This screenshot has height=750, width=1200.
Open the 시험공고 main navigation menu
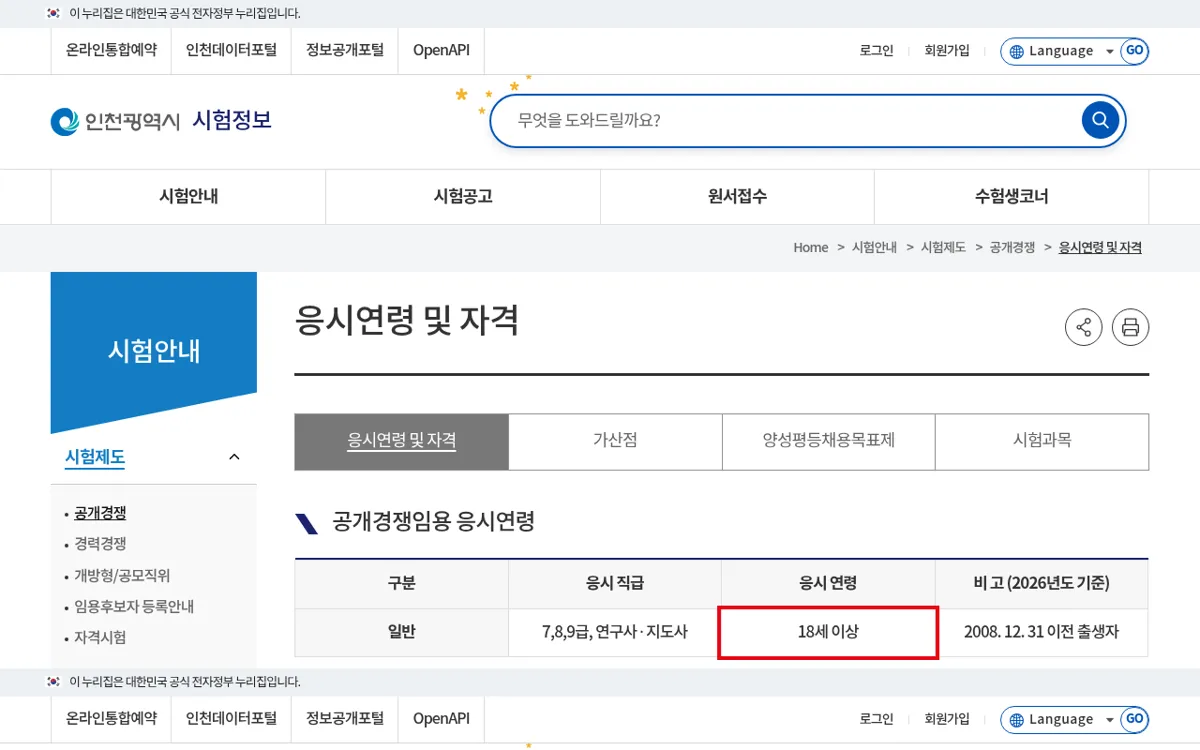[463, 196]
